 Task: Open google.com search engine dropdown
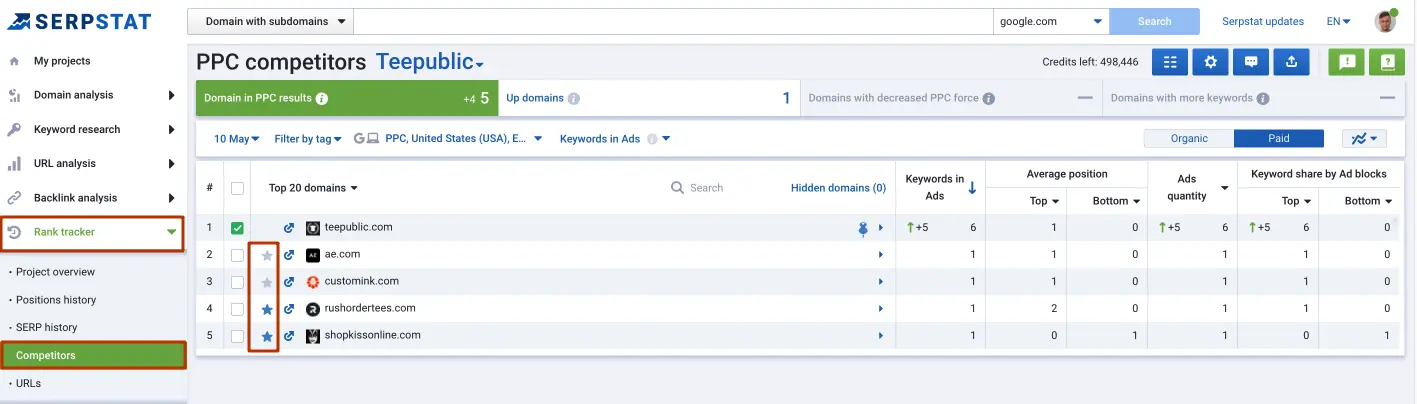point(1051,21)
